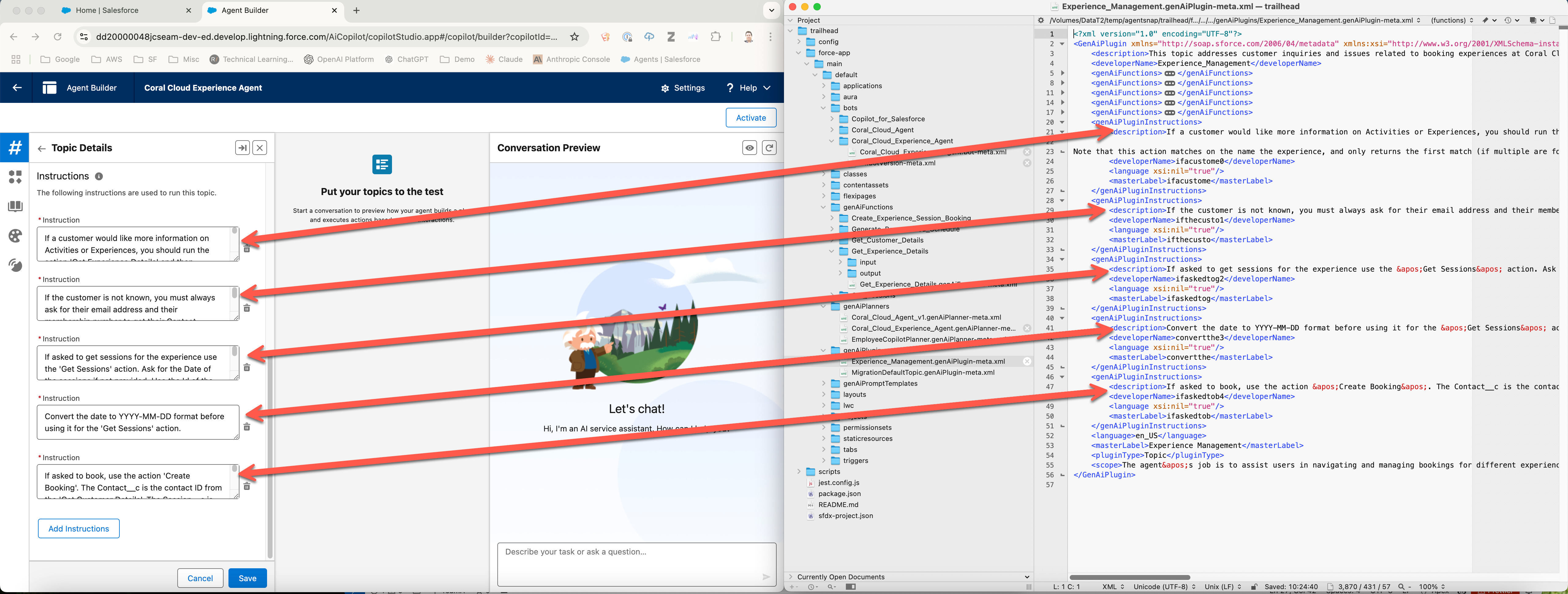Select Experience_Management.genAiPlugin-meta.xml in project tree
The width and height of the screenshot is (1568, 594).
(x=928, y=362)
